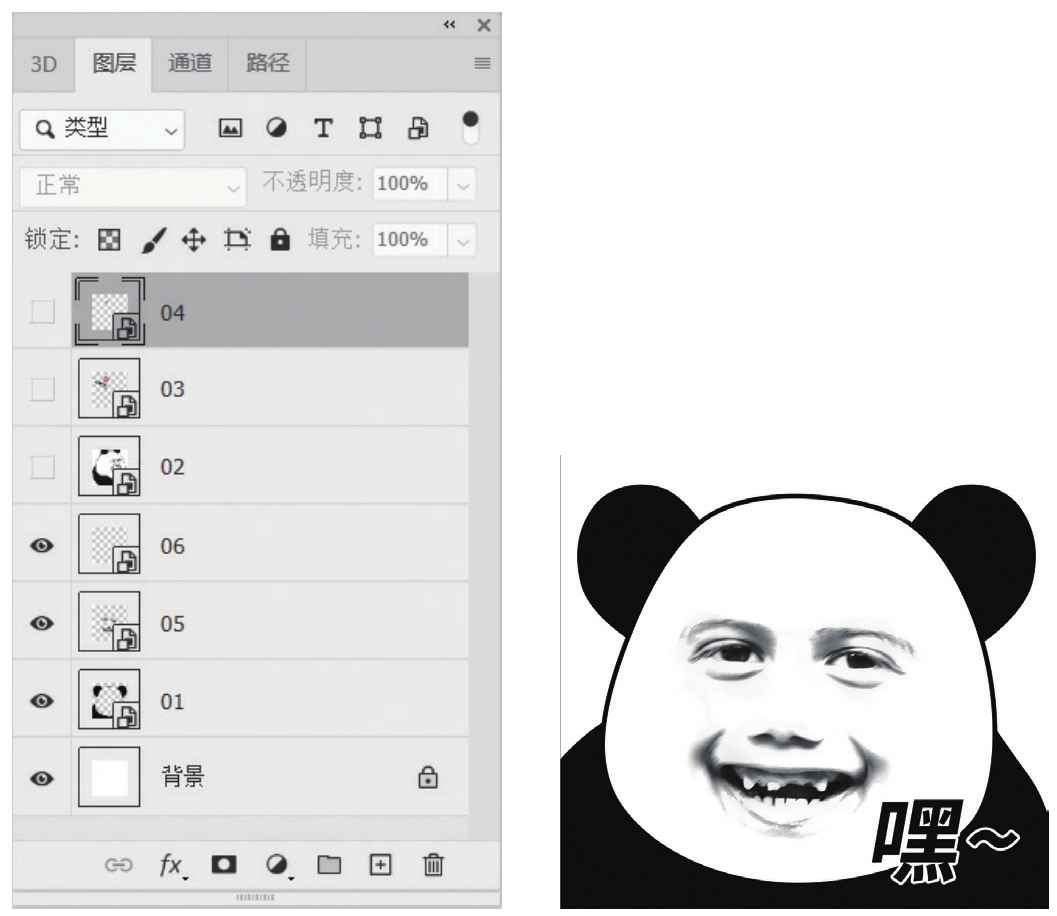The image size is (1057, 916).
Task: Click the 填充 value field
Action: tap(410, 240)
